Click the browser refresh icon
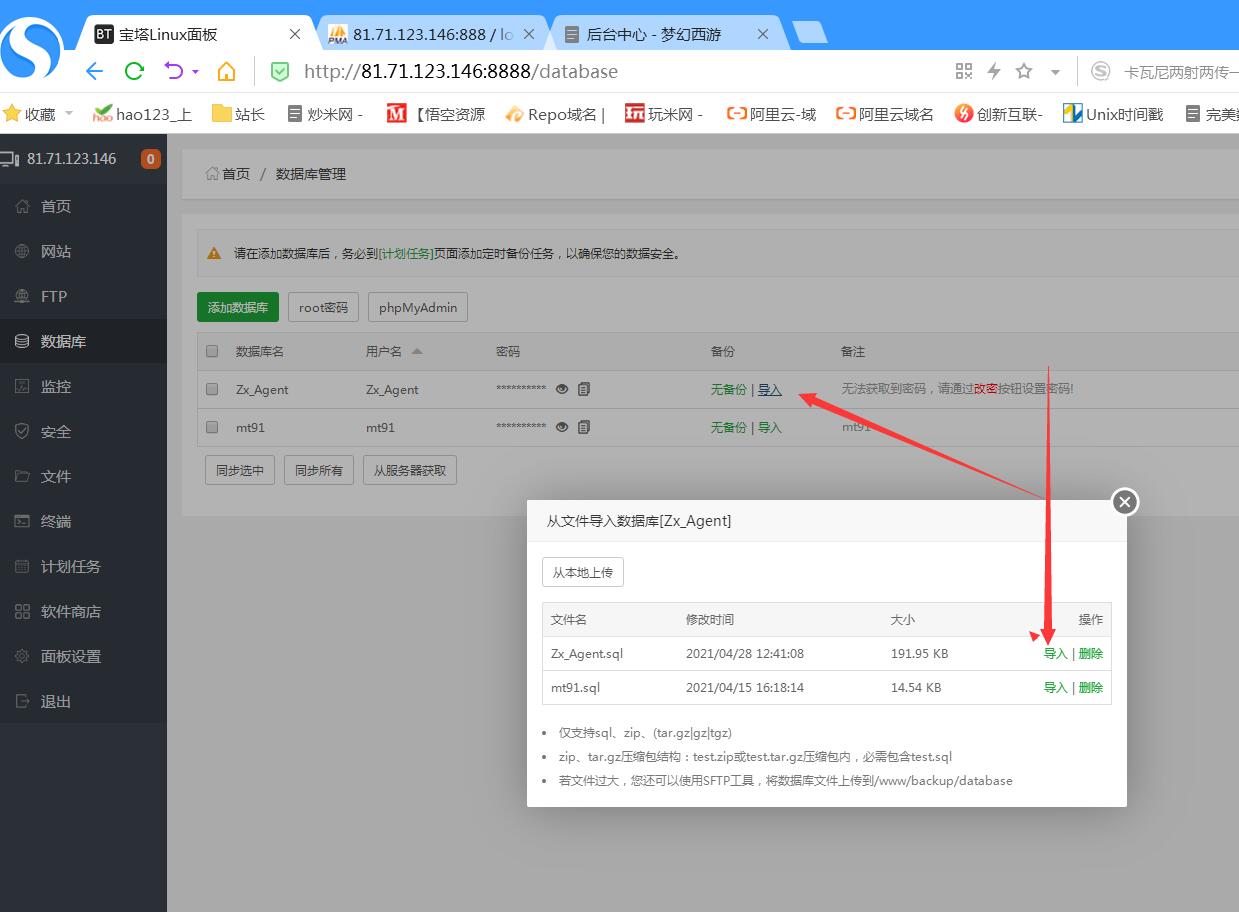The image size is (1239, 912). (134, 71)
